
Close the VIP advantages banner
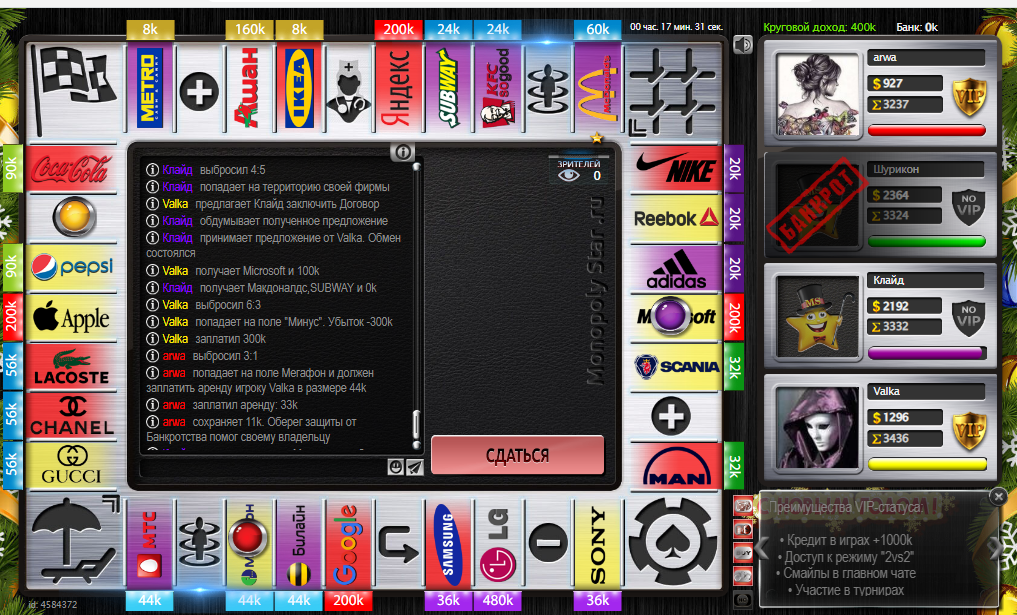pos(998,496)
